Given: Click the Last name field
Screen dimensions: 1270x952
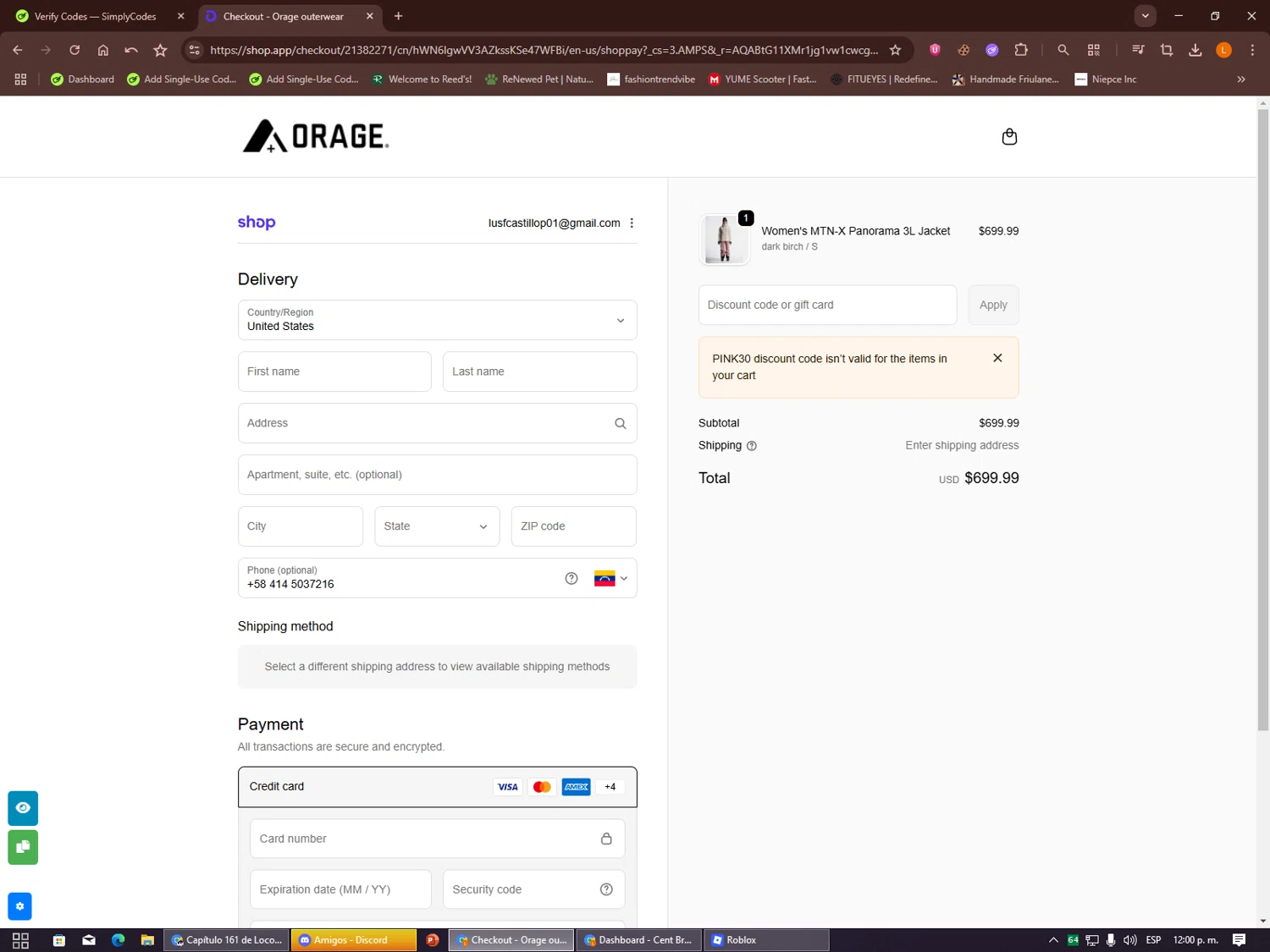Looking at the screenshot, I should point(539,371).
